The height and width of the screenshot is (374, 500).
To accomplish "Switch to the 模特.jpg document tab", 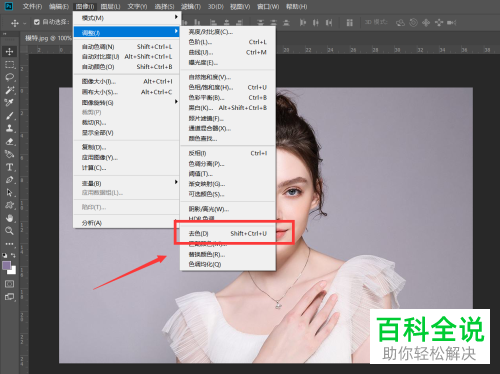I will pos(48,38).
